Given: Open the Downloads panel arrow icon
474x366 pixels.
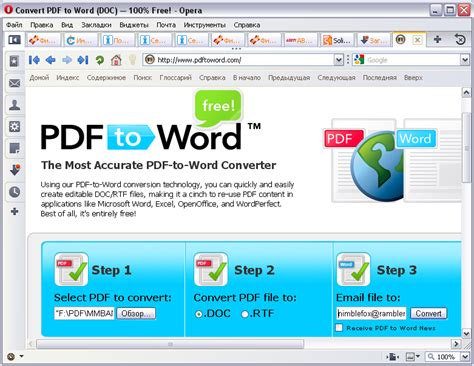Looking at the screenshot, I should [14, 170].
